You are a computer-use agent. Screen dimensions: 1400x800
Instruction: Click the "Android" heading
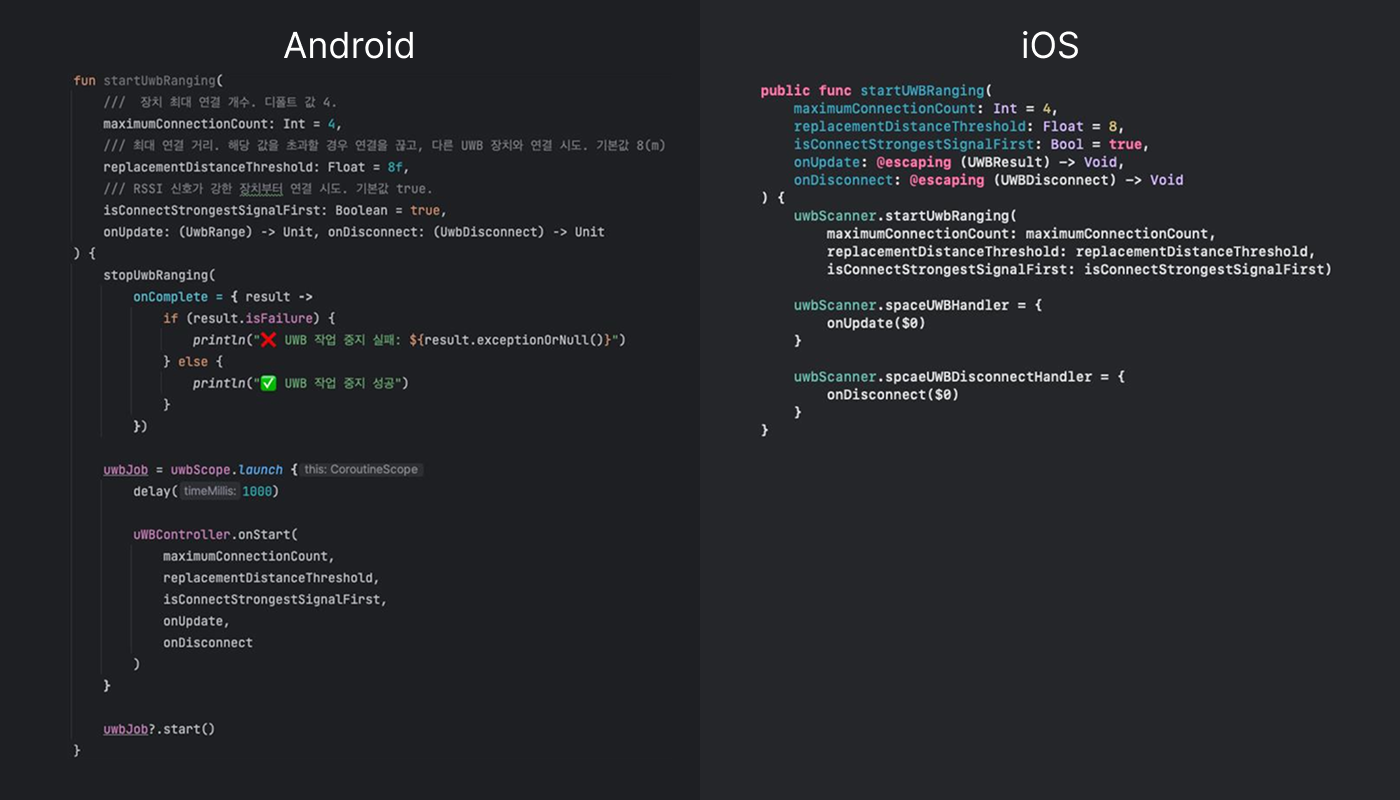pyautogui.click(x=349, y=45)
